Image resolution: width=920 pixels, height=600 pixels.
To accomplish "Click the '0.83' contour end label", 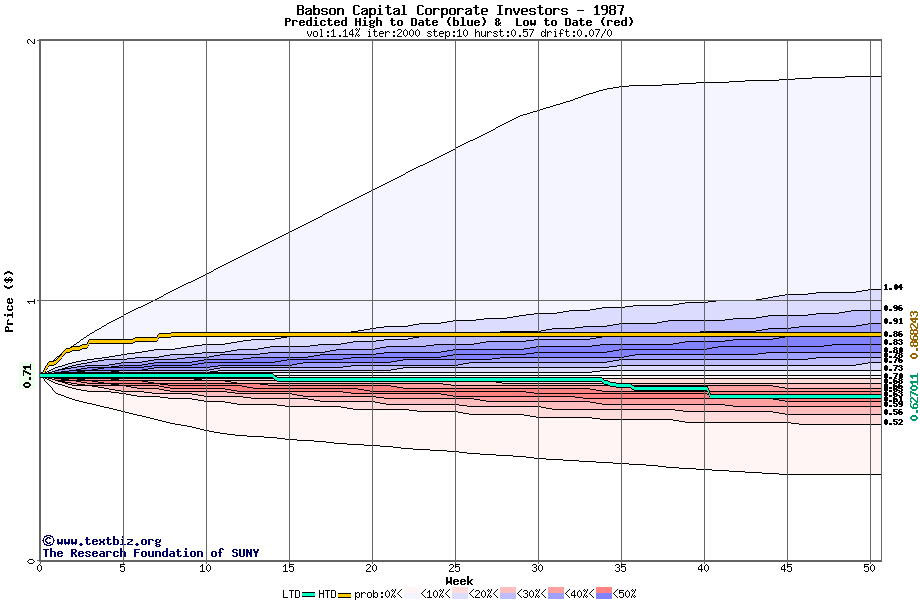I will coord(893,342).
